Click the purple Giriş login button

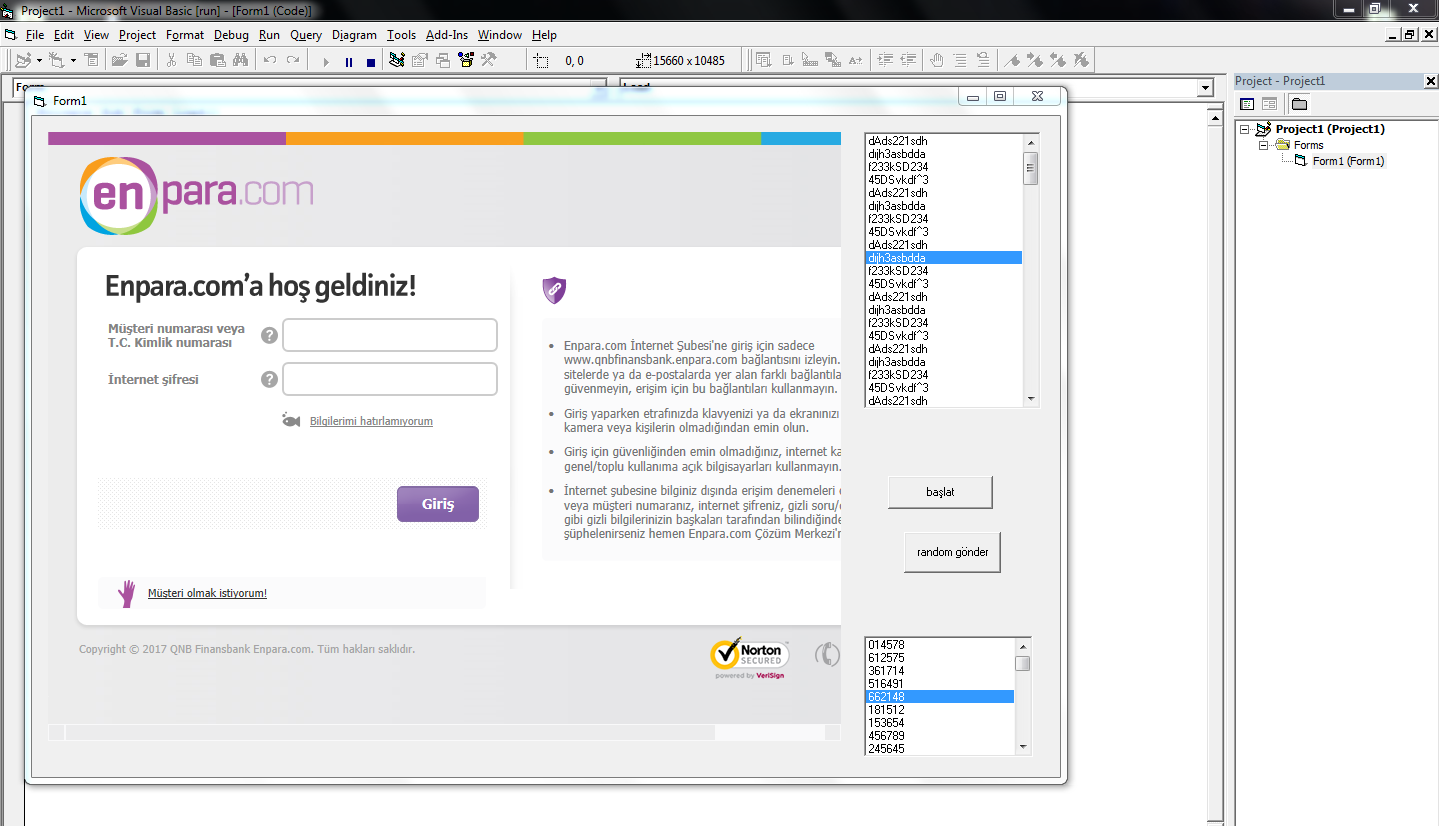[438, 504]
